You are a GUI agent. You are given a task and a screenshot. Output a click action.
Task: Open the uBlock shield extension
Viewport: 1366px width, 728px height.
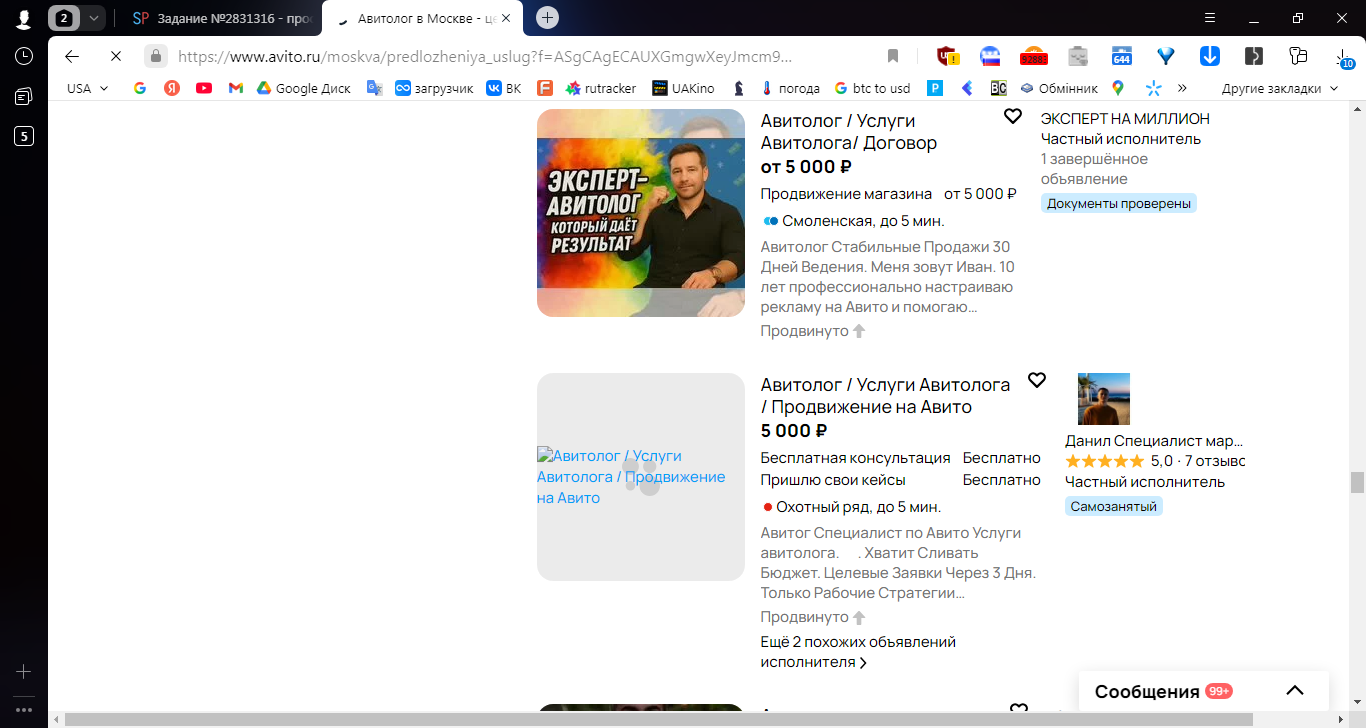click(x=946, y=56)
